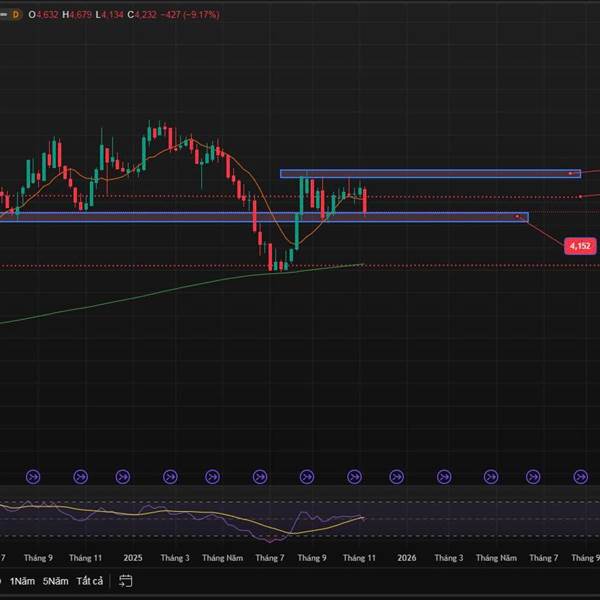Click the Tháng 9 label between 2025 and 2026

[312, 558]
